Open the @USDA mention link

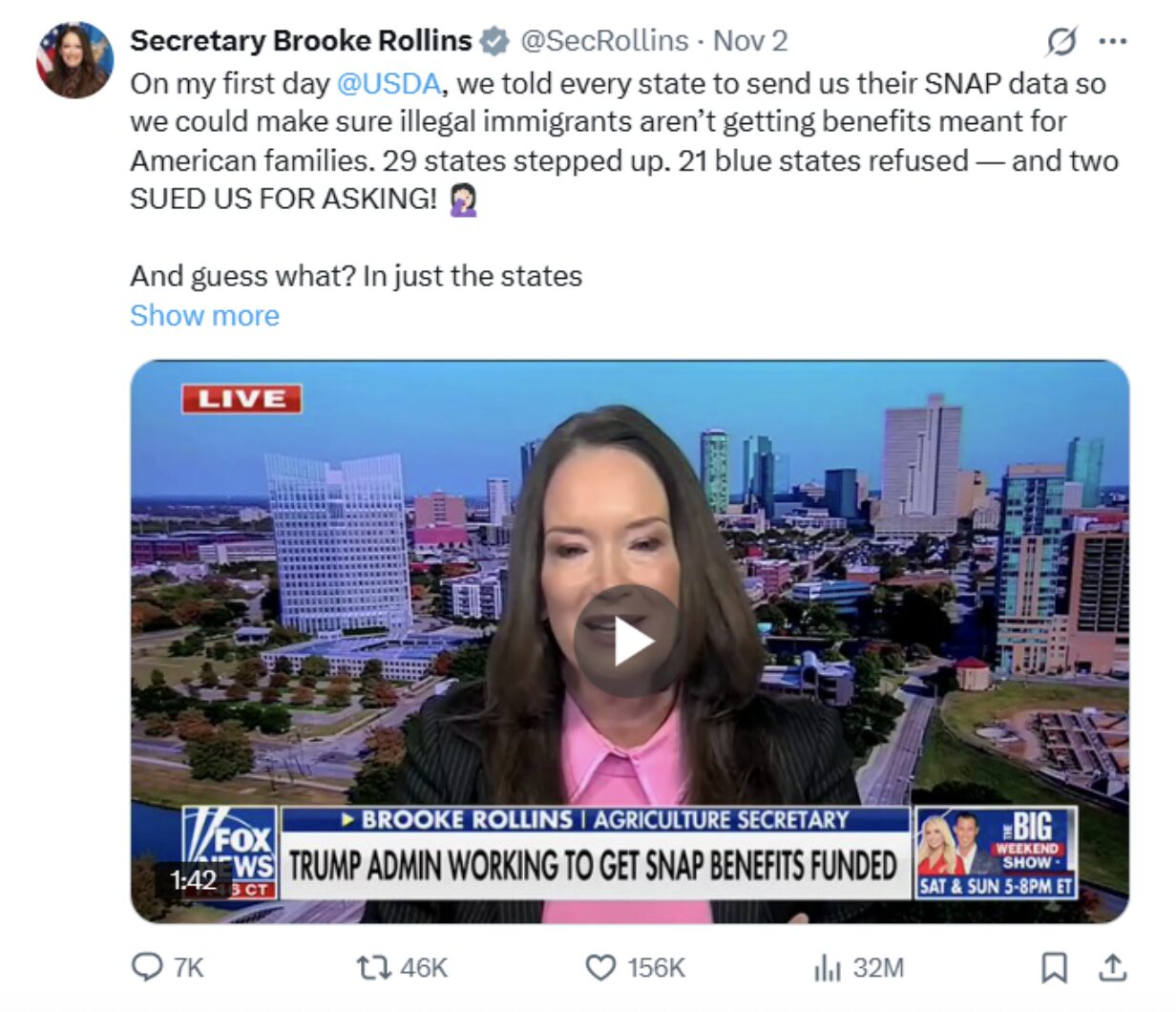point(388,83)
